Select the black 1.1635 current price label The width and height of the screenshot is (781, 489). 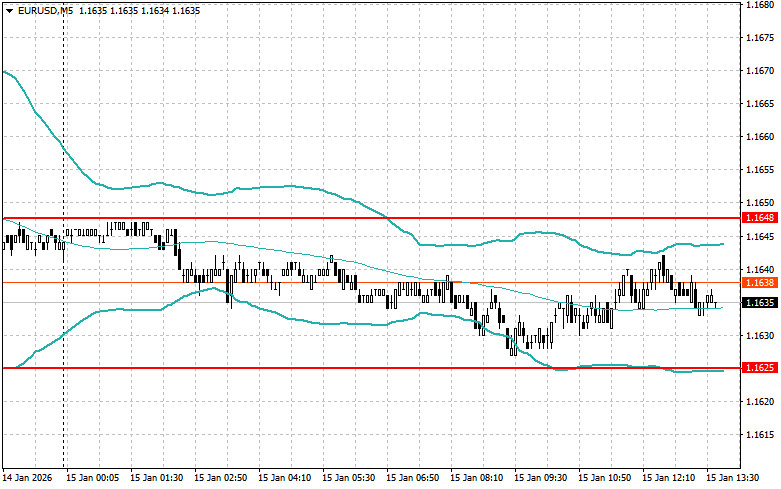pyautogui.click(x=760, y=303)
